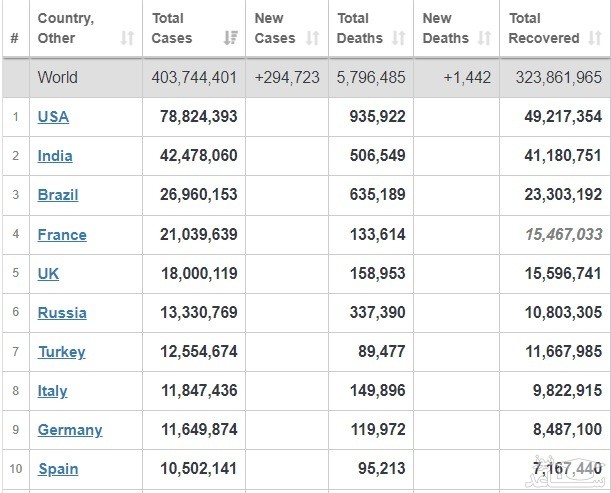
Task: Click the # rank column header
Action: 15,39
